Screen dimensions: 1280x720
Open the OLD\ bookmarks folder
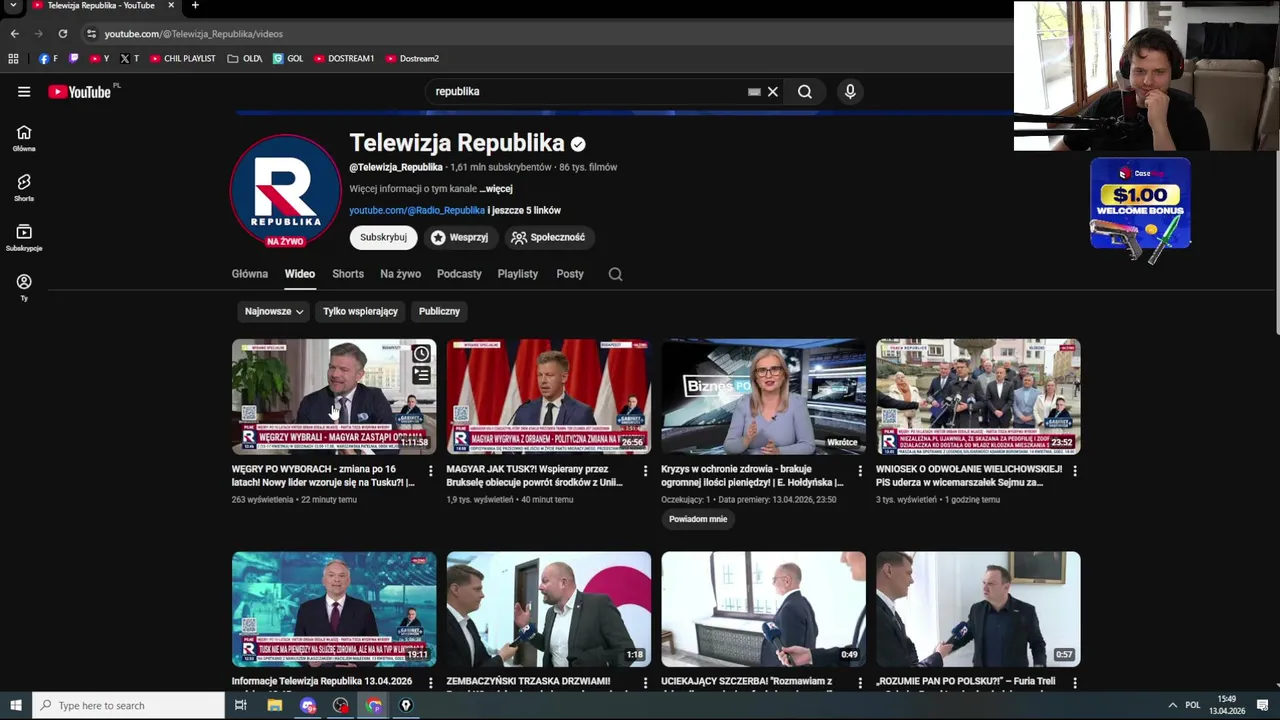pos(245,59)
